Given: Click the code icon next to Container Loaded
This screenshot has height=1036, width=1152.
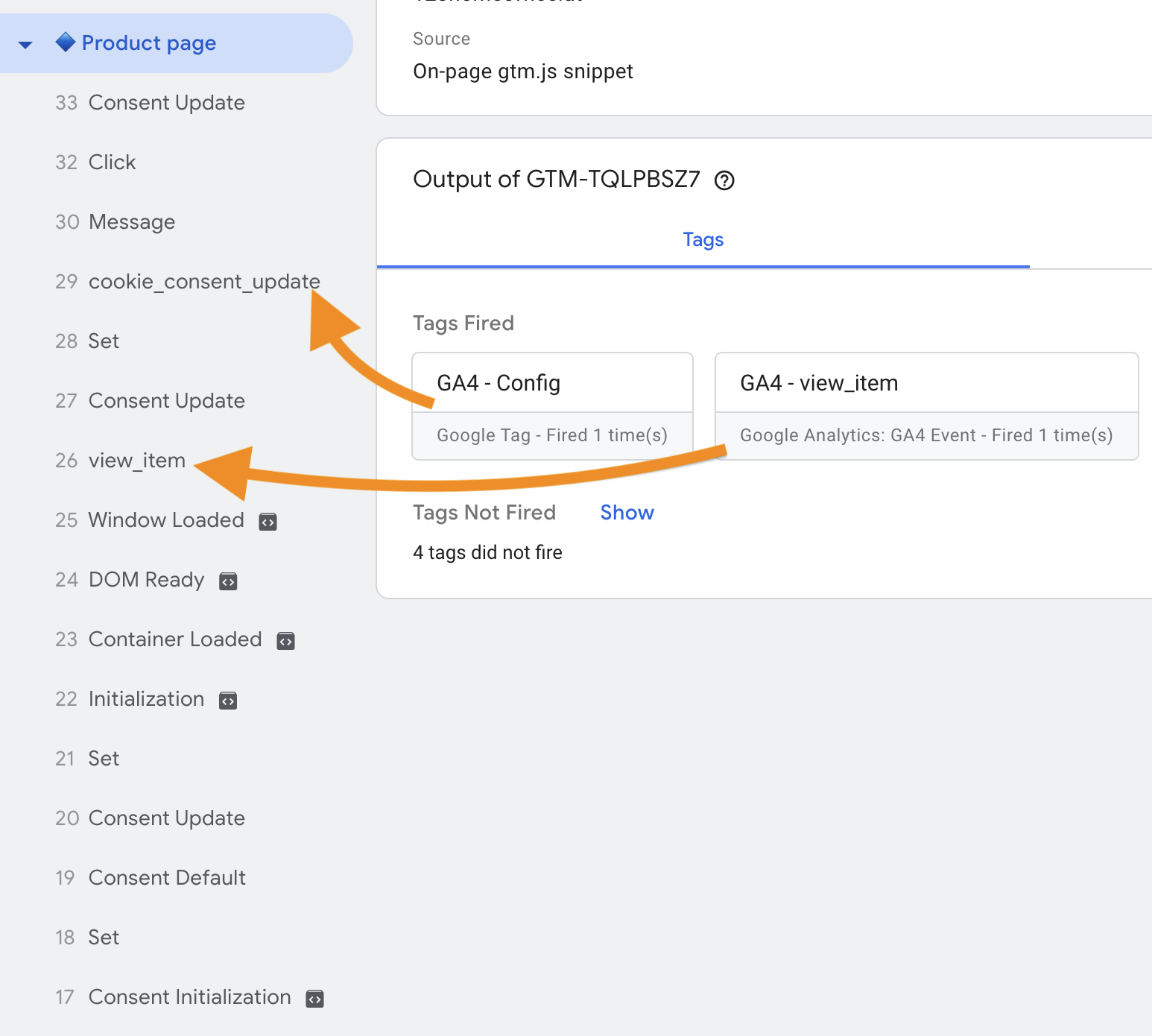Looking at the screenshot, I should (x=286, y=640).
